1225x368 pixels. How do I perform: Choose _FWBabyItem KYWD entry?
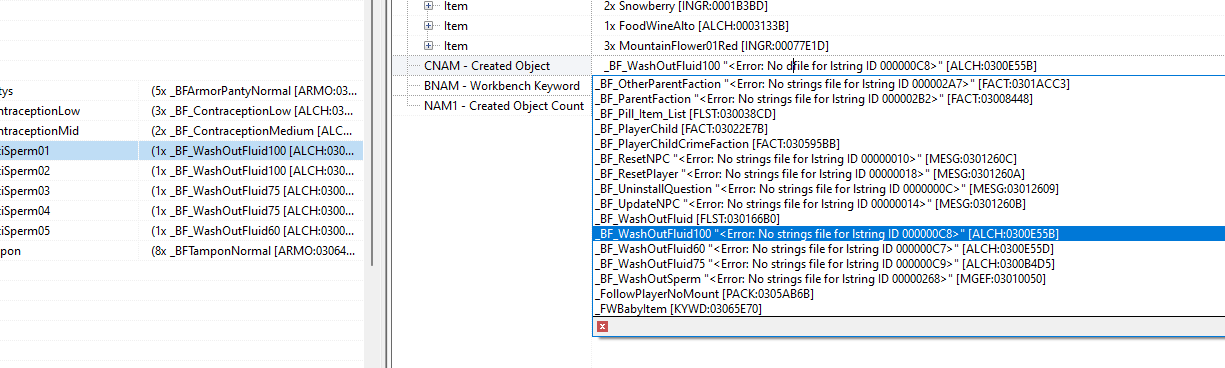click(x=677, y=309)
